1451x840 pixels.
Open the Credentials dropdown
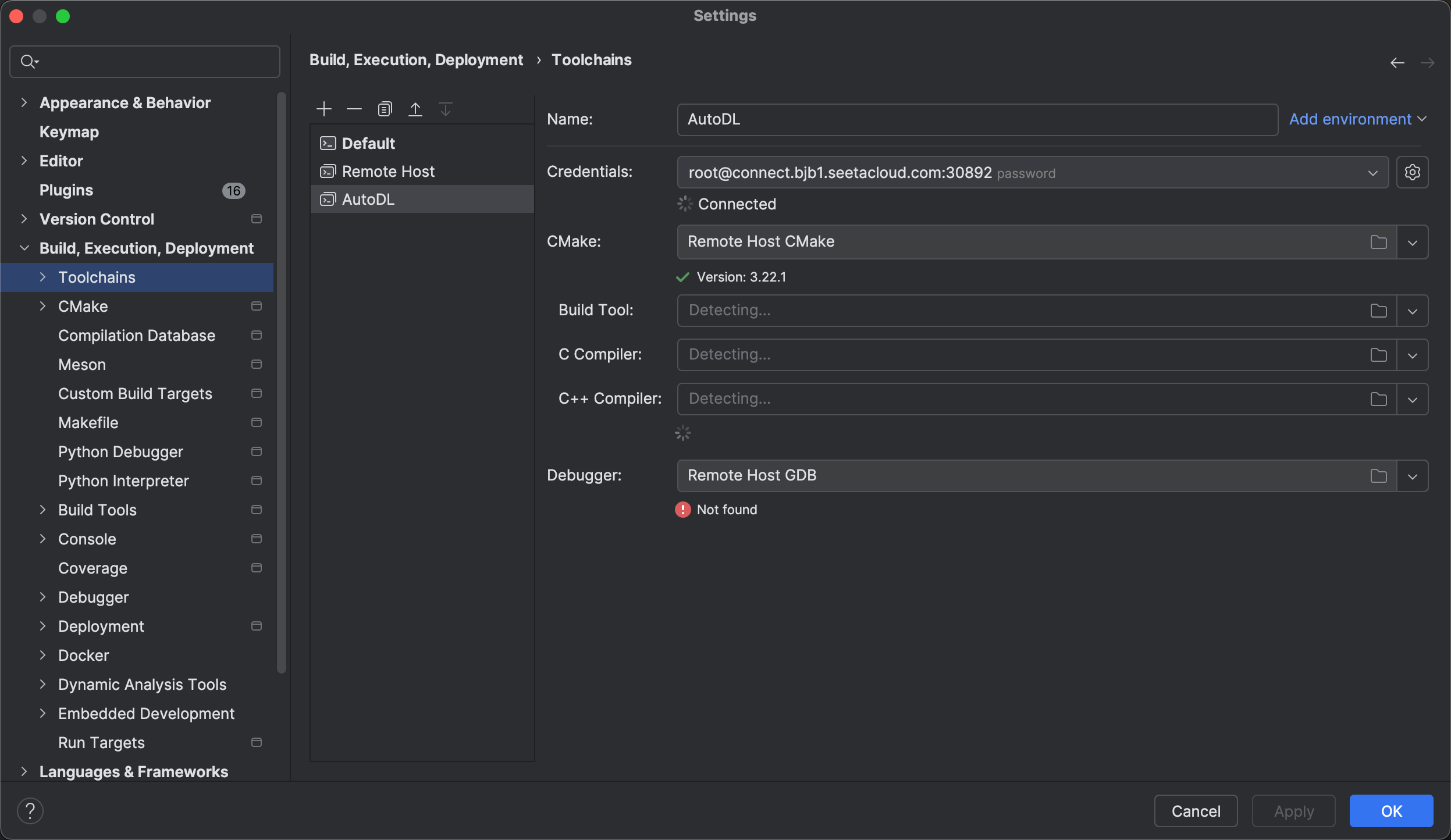point(1372,173)
